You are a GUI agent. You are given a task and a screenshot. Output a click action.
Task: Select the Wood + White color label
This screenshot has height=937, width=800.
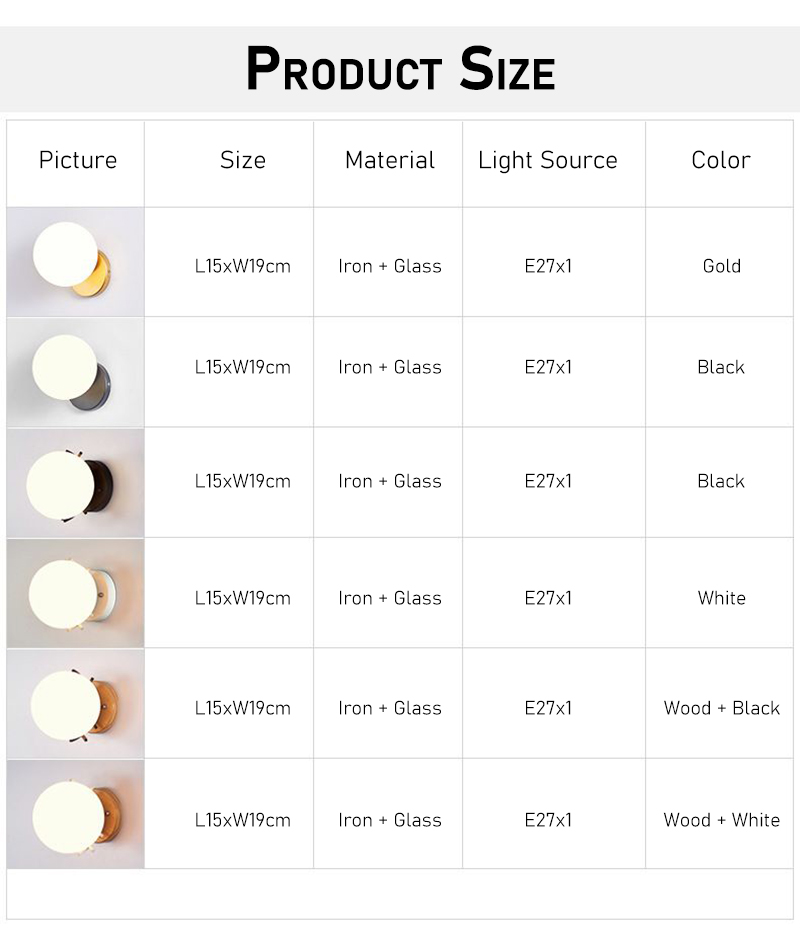pyautogui.click(x=722, y=820)
